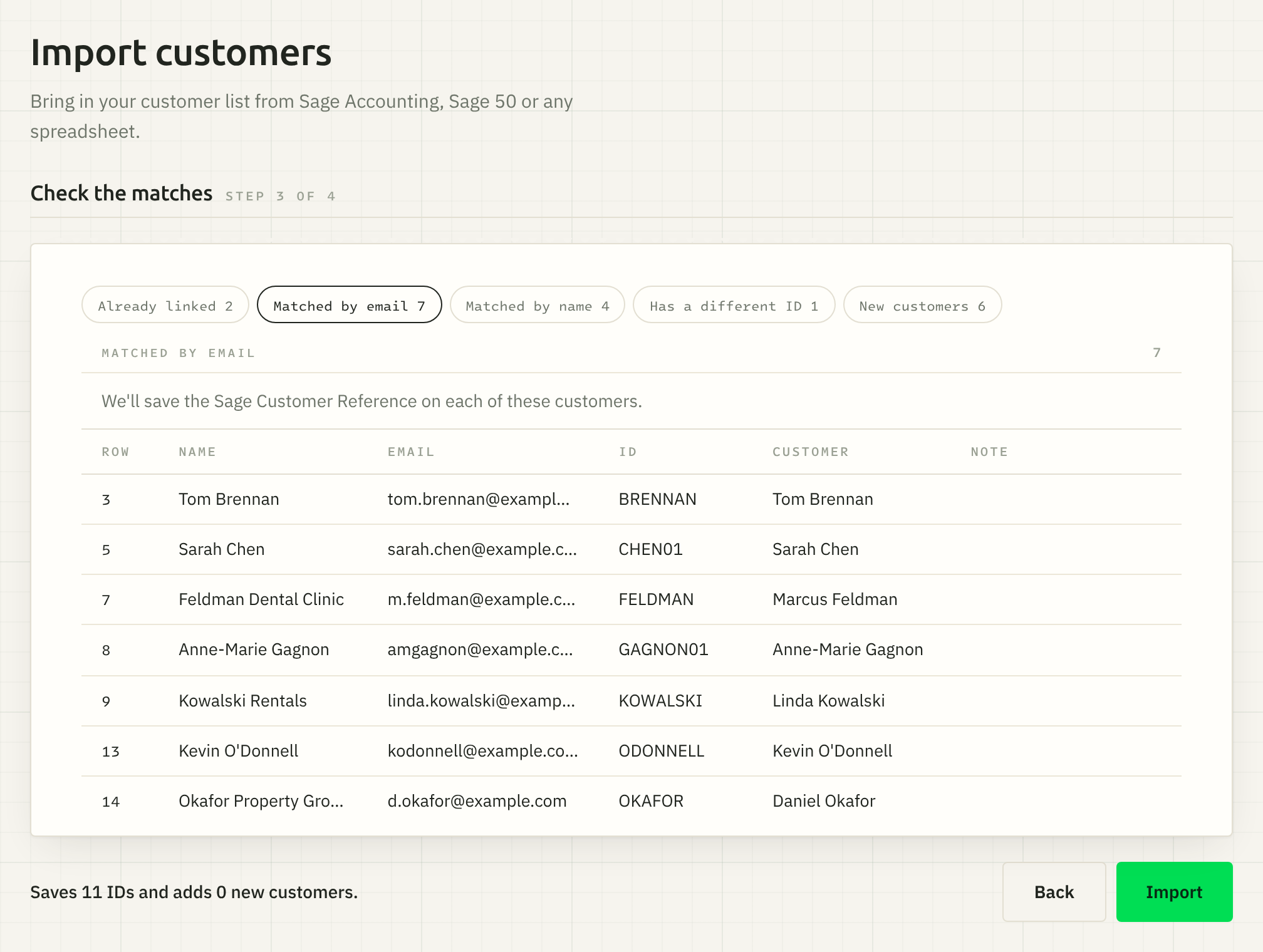Select the Matched by email tab

(349, 305)
